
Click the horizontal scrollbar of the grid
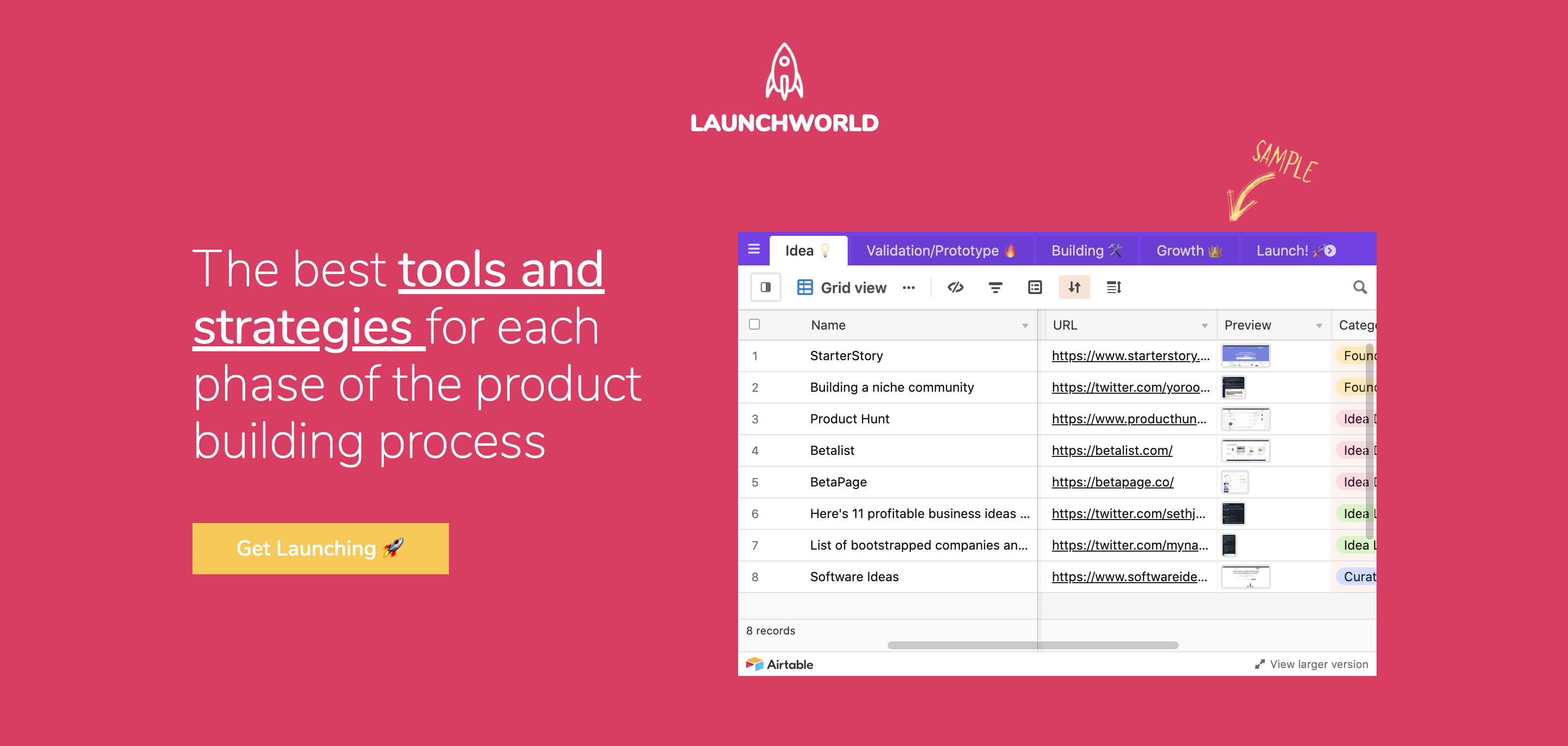click(x=1032, y=645)
